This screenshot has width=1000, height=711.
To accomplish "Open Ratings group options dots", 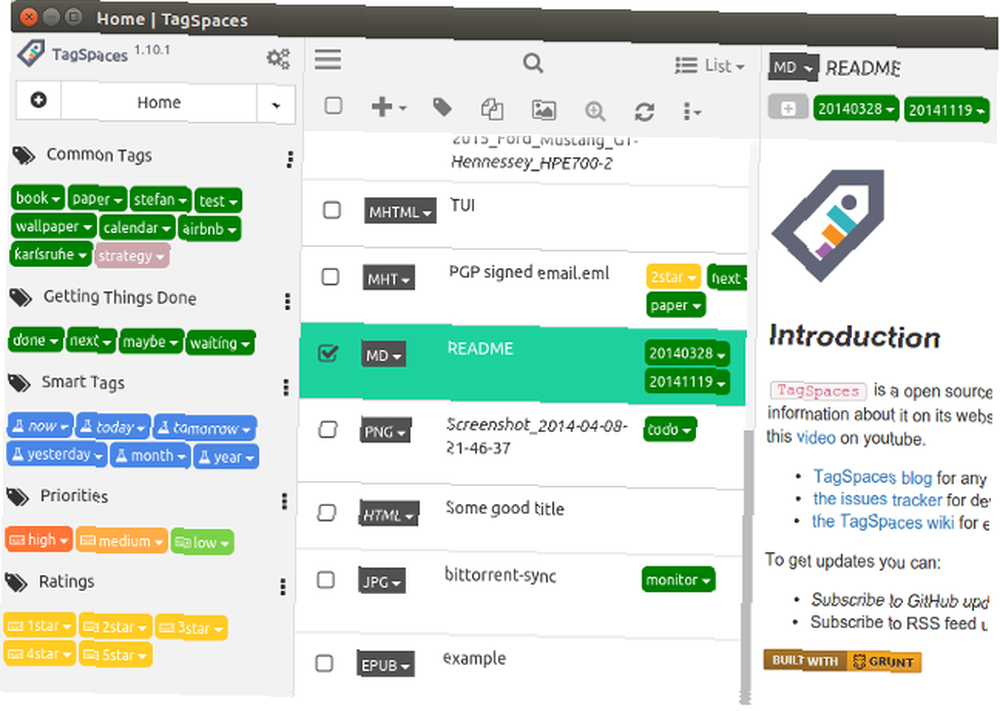I will [x=283, y=586].
